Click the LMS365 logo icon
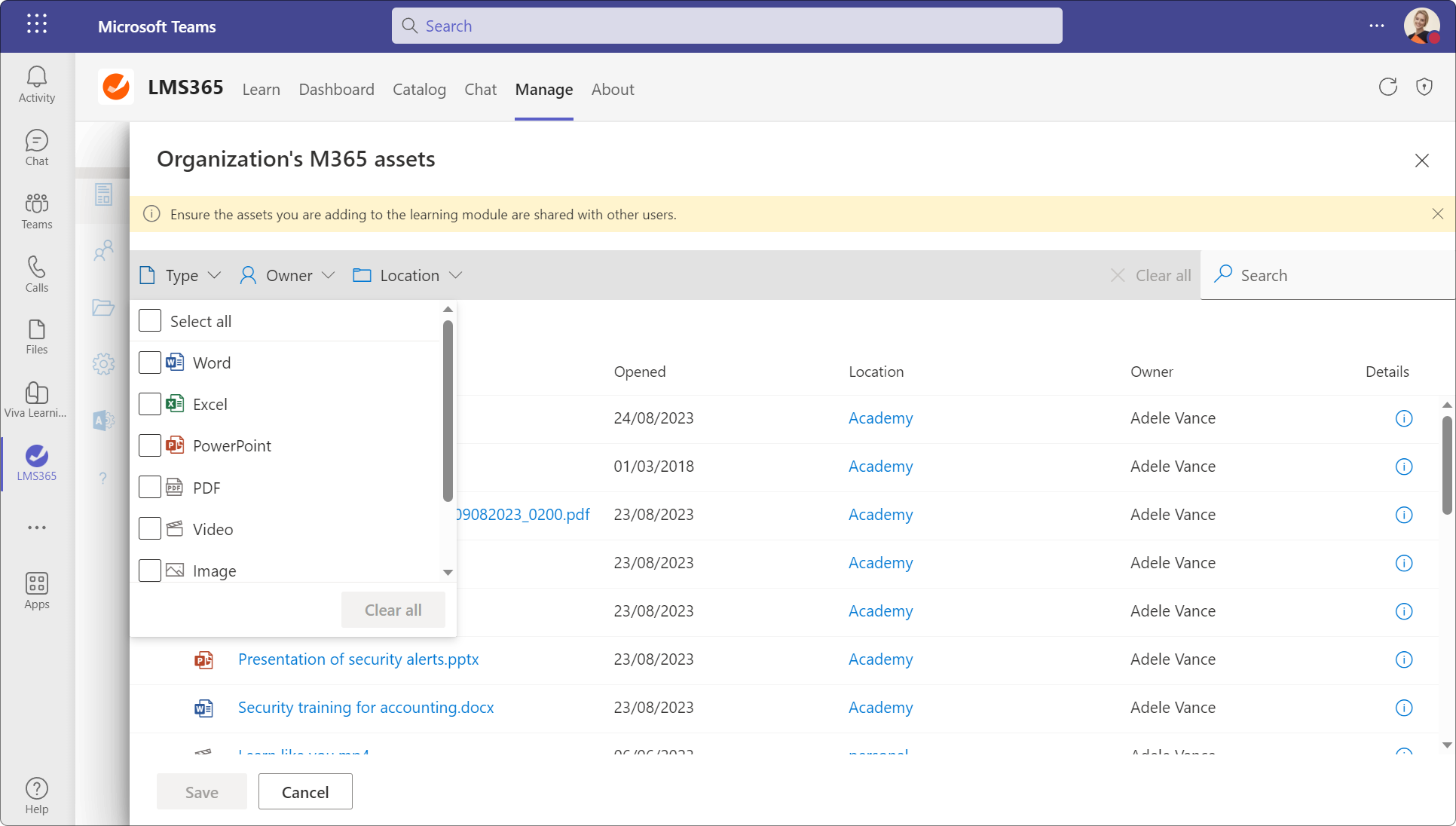1456x826 pixels. click(116, 87)
